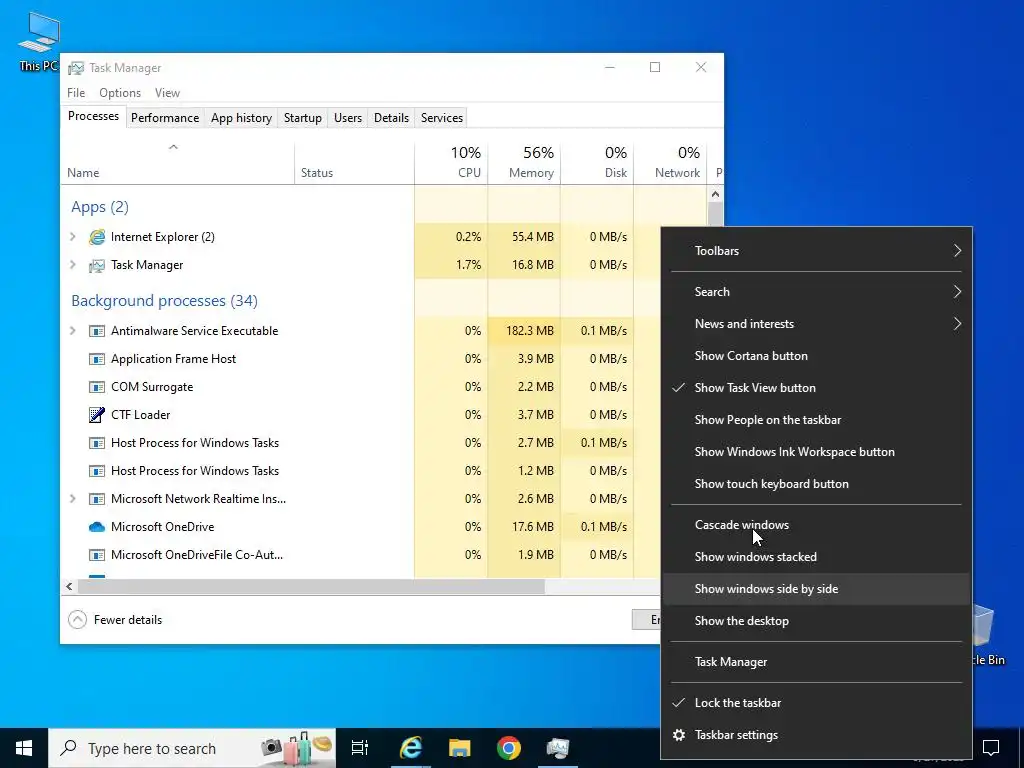Choose Show the desktop
Viewport: 1024px width, 768px height.
pyautogui.click(x=816, y=621)
